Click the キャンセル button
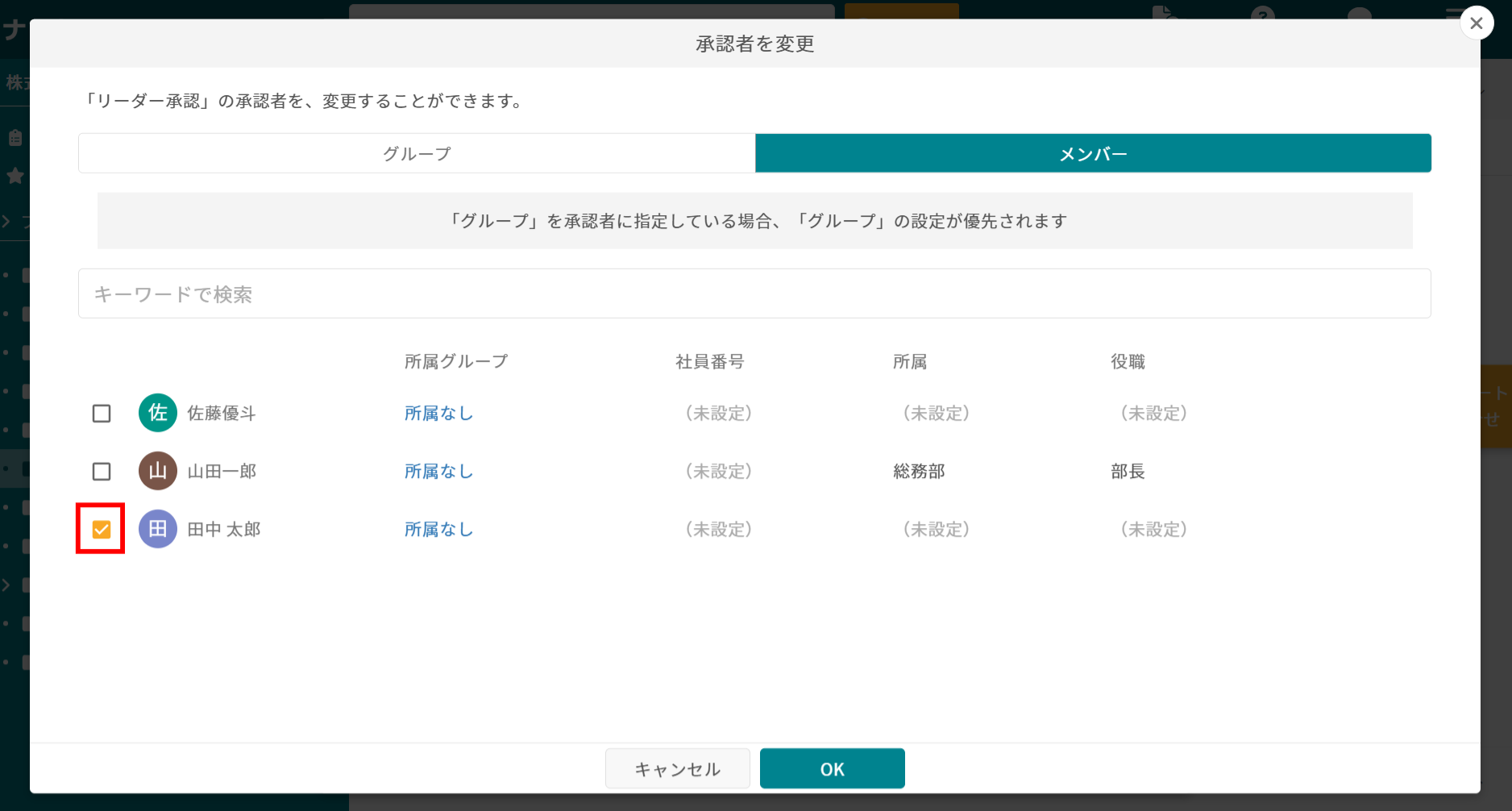The width and height of the screenshot is (1512, 811). tap(677, 768)
